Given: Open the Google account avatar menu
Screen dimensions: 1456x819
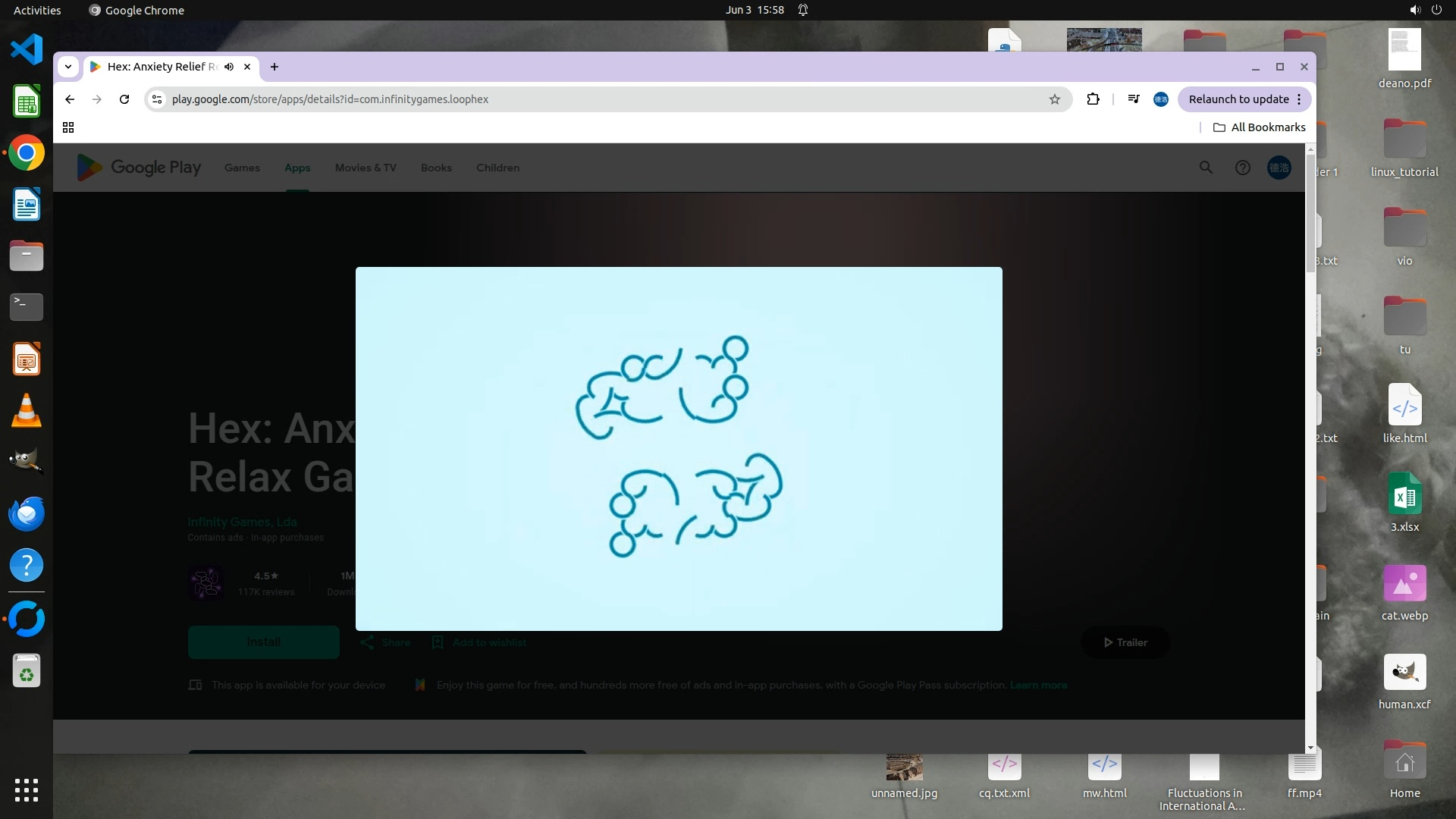Looking at the screenshot, I should 1279,168.
